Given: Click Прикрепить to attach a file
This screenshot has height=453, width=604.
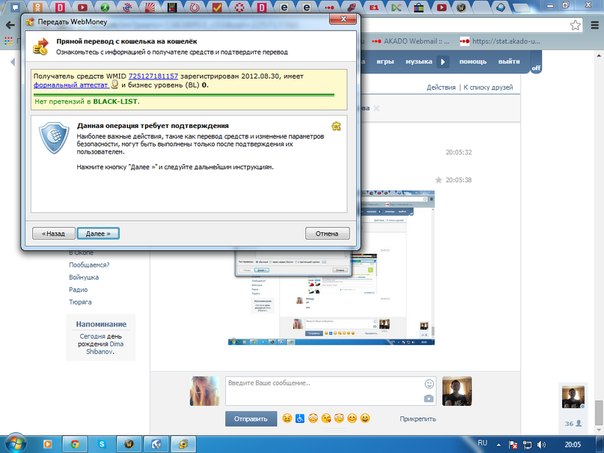Looking at the screenshot, I should coord(418,419).
